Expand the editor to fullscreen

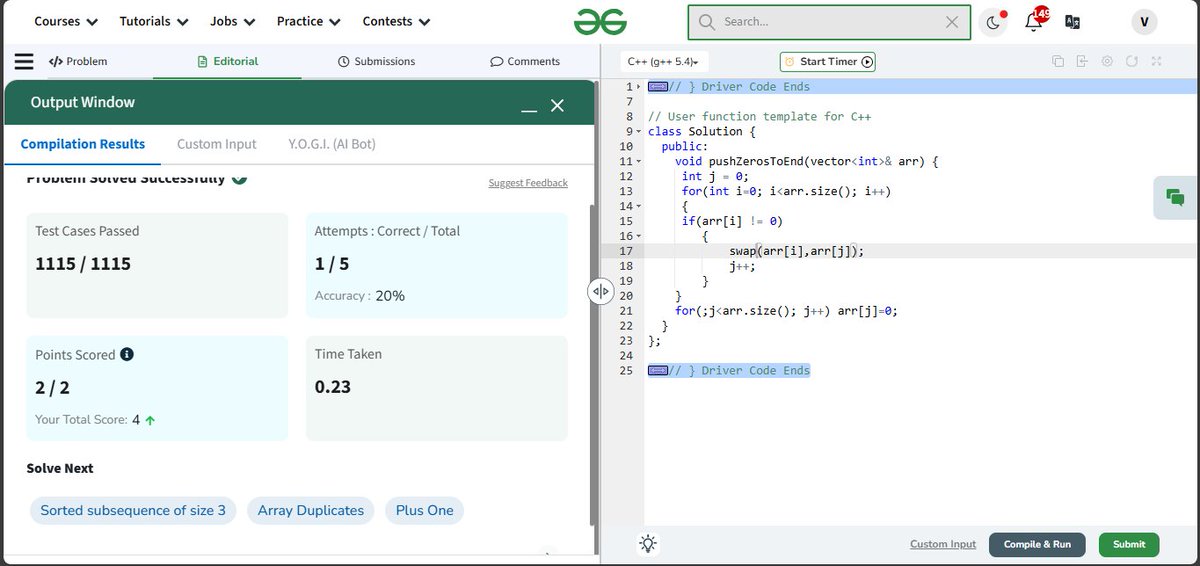[1156, 61]
